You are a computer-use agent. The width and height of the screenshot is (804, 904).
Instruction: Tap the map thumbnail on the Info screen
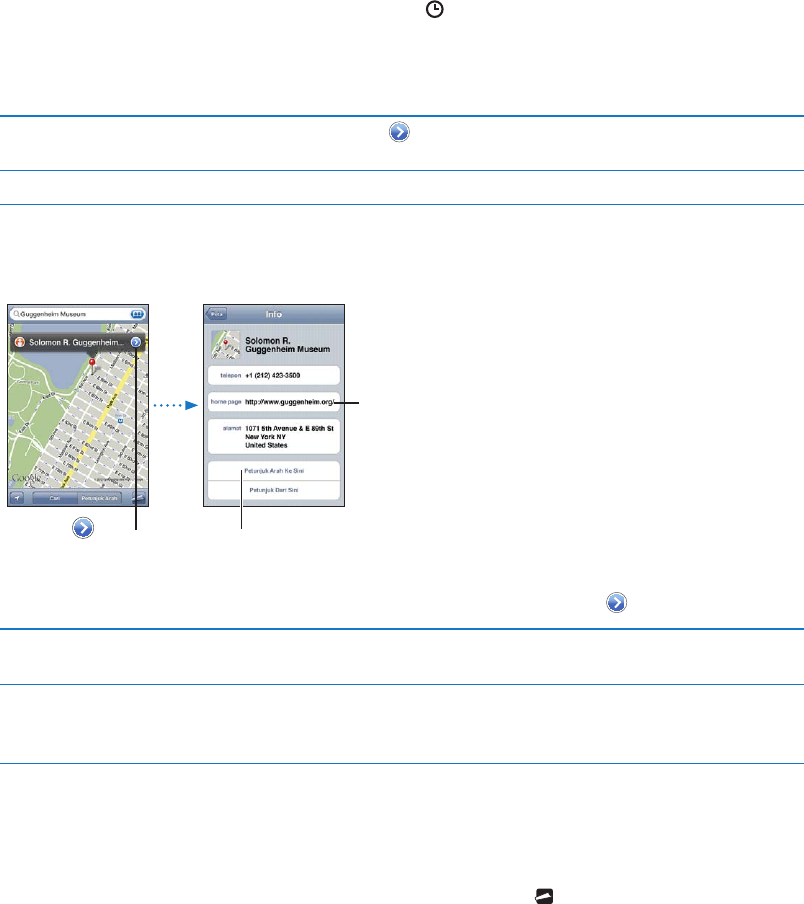(x=225, y=345)
